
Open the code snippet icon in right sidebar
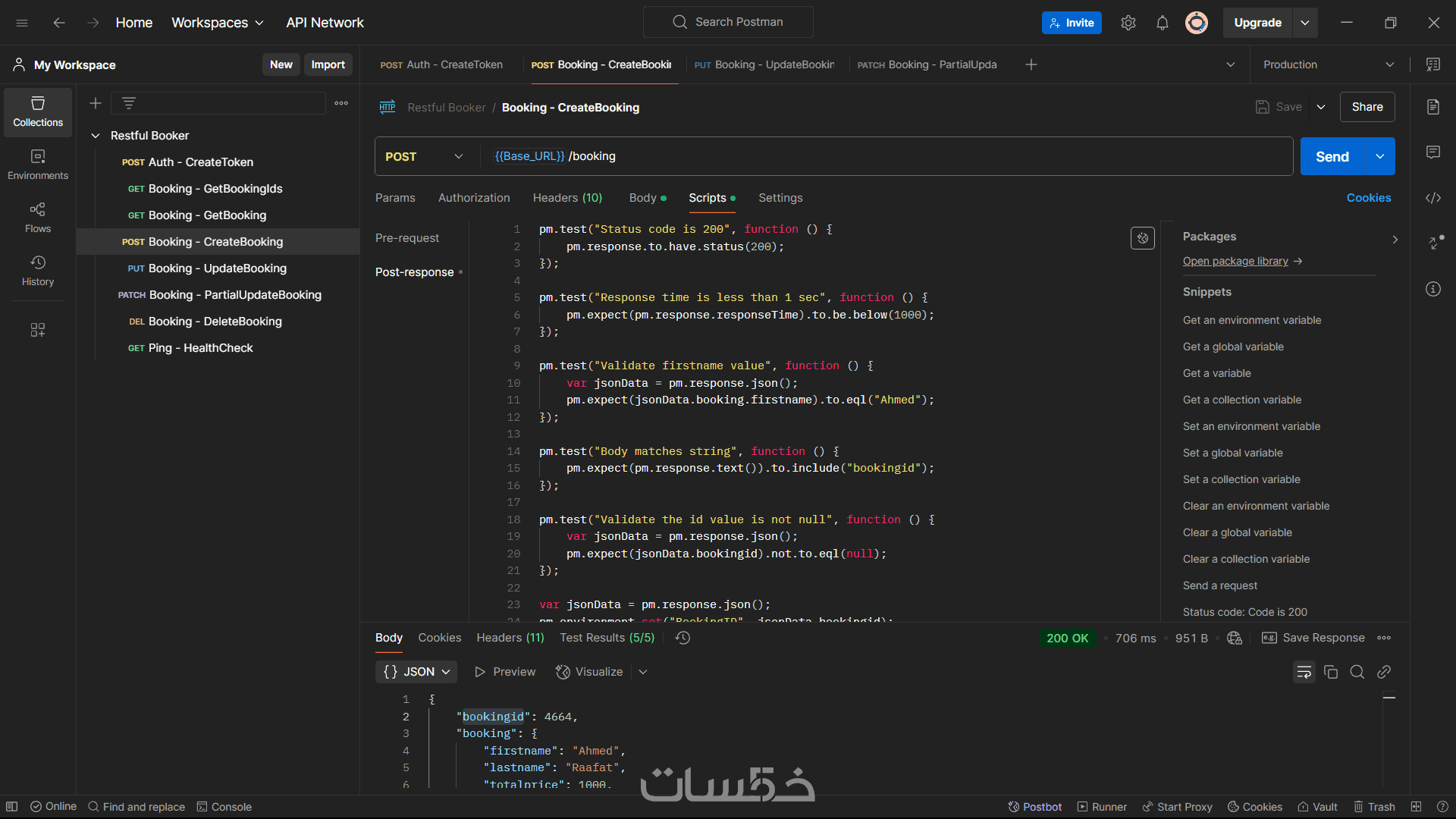pyautogui.click(x=1432, y=198)
